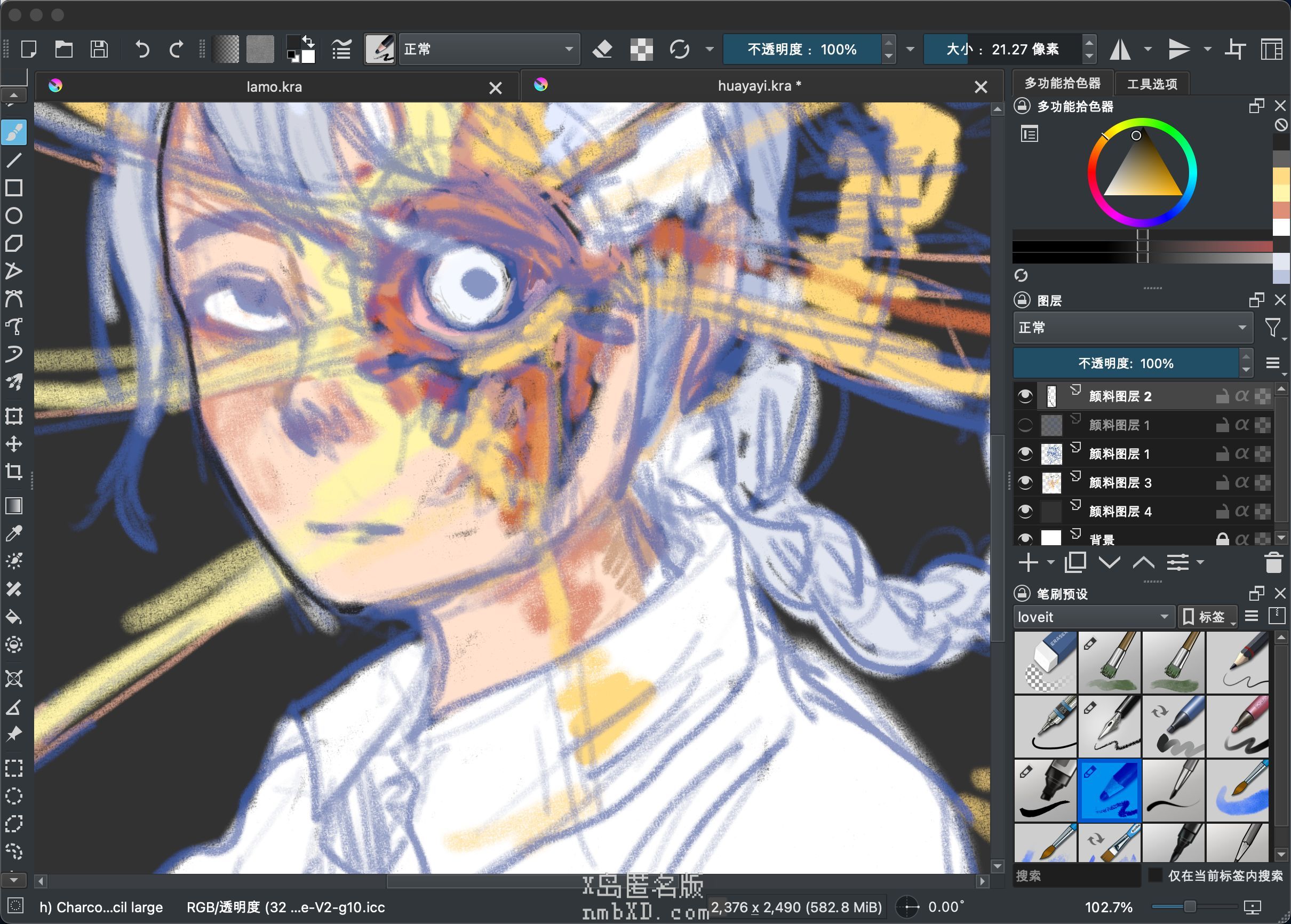Open the 工具选项 panel tab
The width and height of the screenshot is (1291, 924).
coord(1152,84)
